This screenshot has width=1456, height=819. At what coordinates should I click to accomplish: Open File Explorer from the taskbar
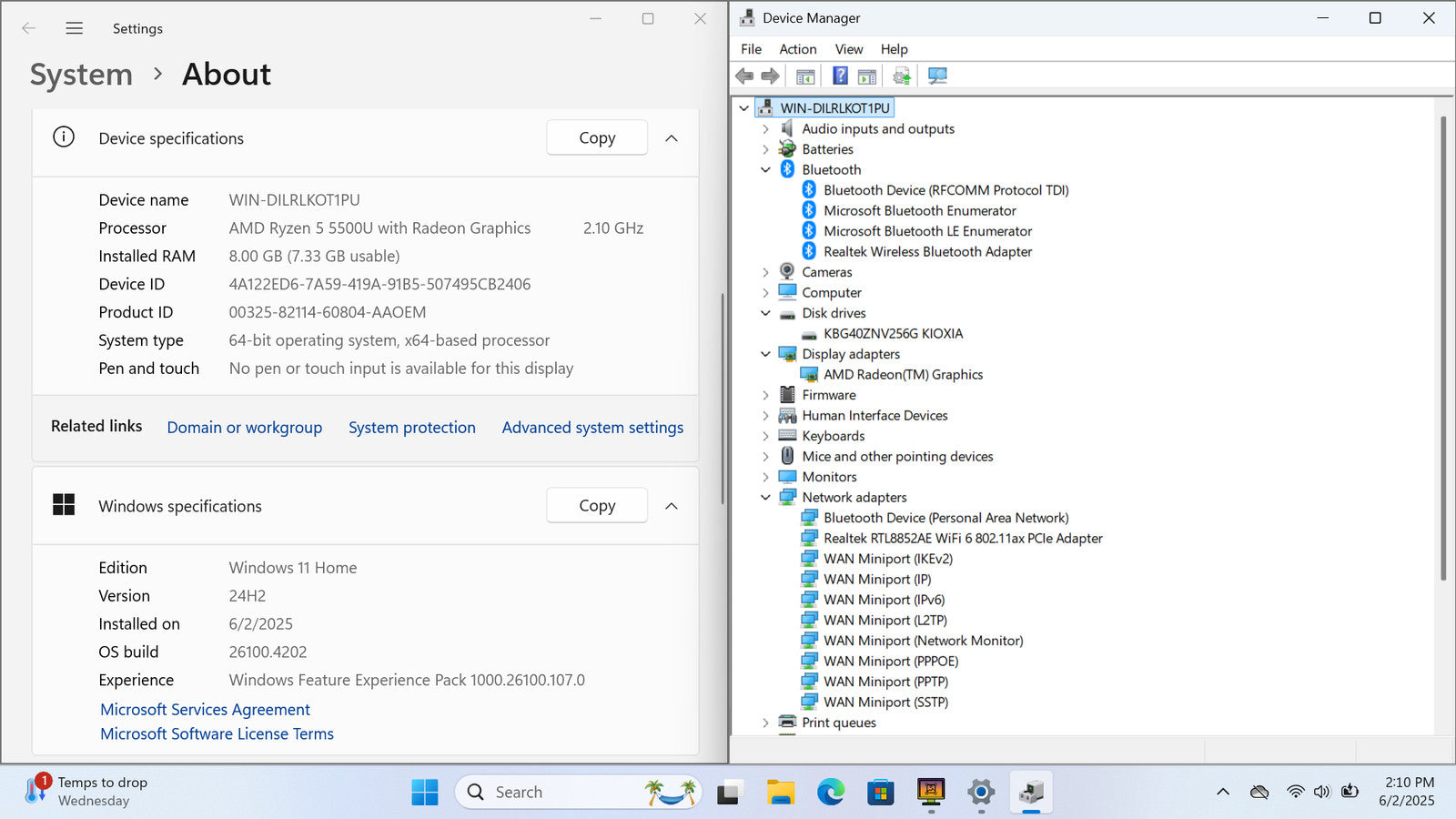tap(780, 793)
